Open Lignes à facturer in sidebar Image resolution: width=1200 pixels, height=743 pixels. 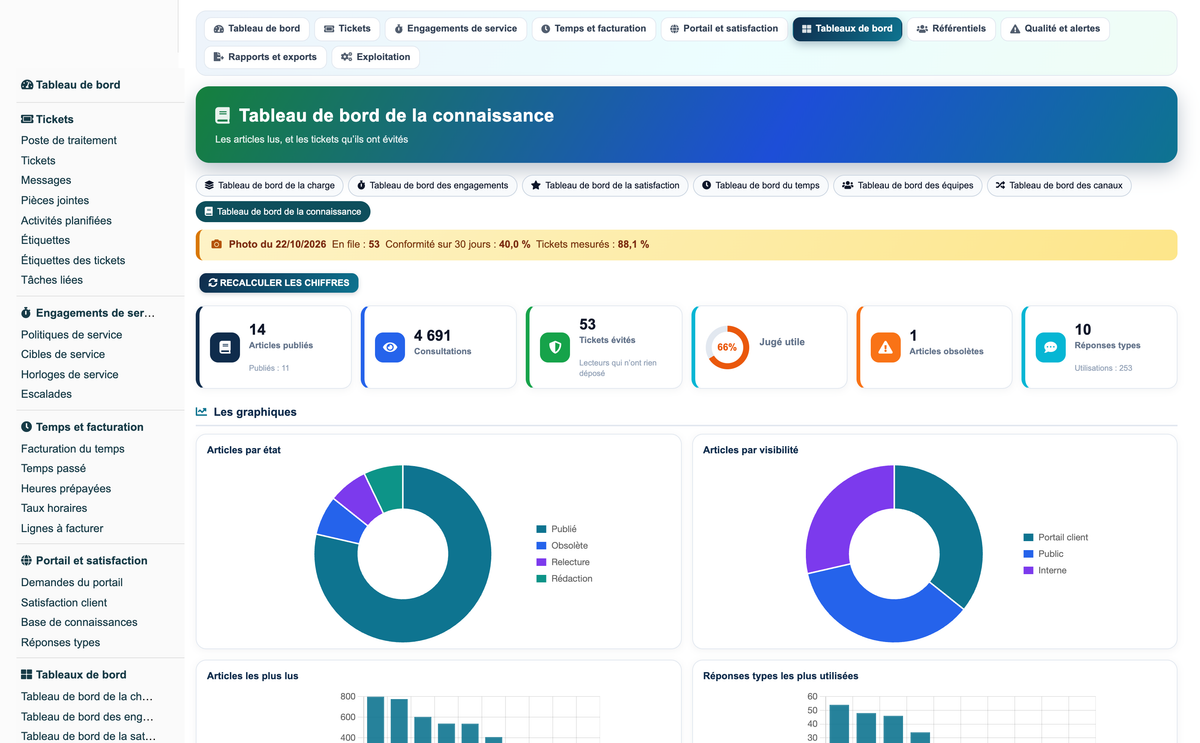(62, 528)
